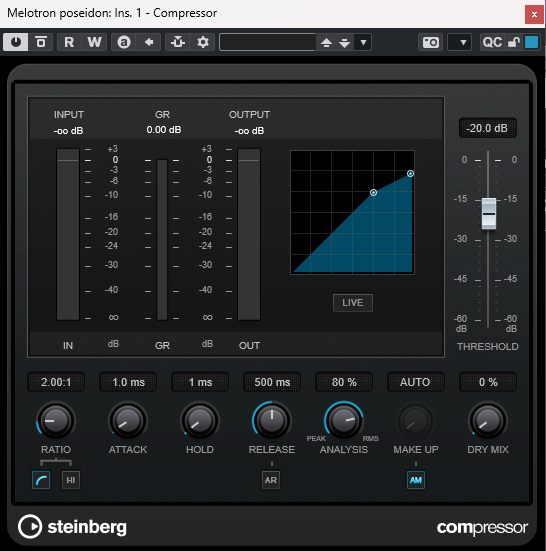Image resolution: width=546 pixels, height=551 pixels.
Task: Click the snapshot camera icon
Action: 431,43
